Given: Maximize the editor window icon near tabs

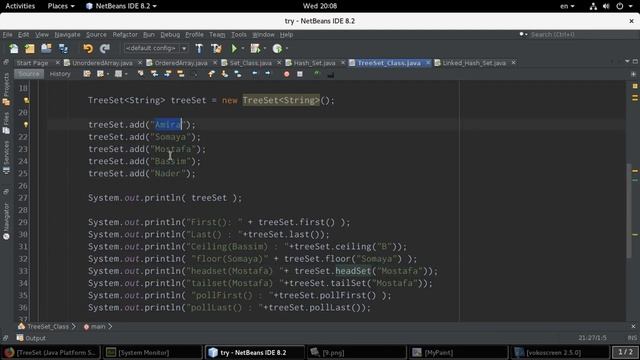Looking at the screenshot, I should 635,62.
